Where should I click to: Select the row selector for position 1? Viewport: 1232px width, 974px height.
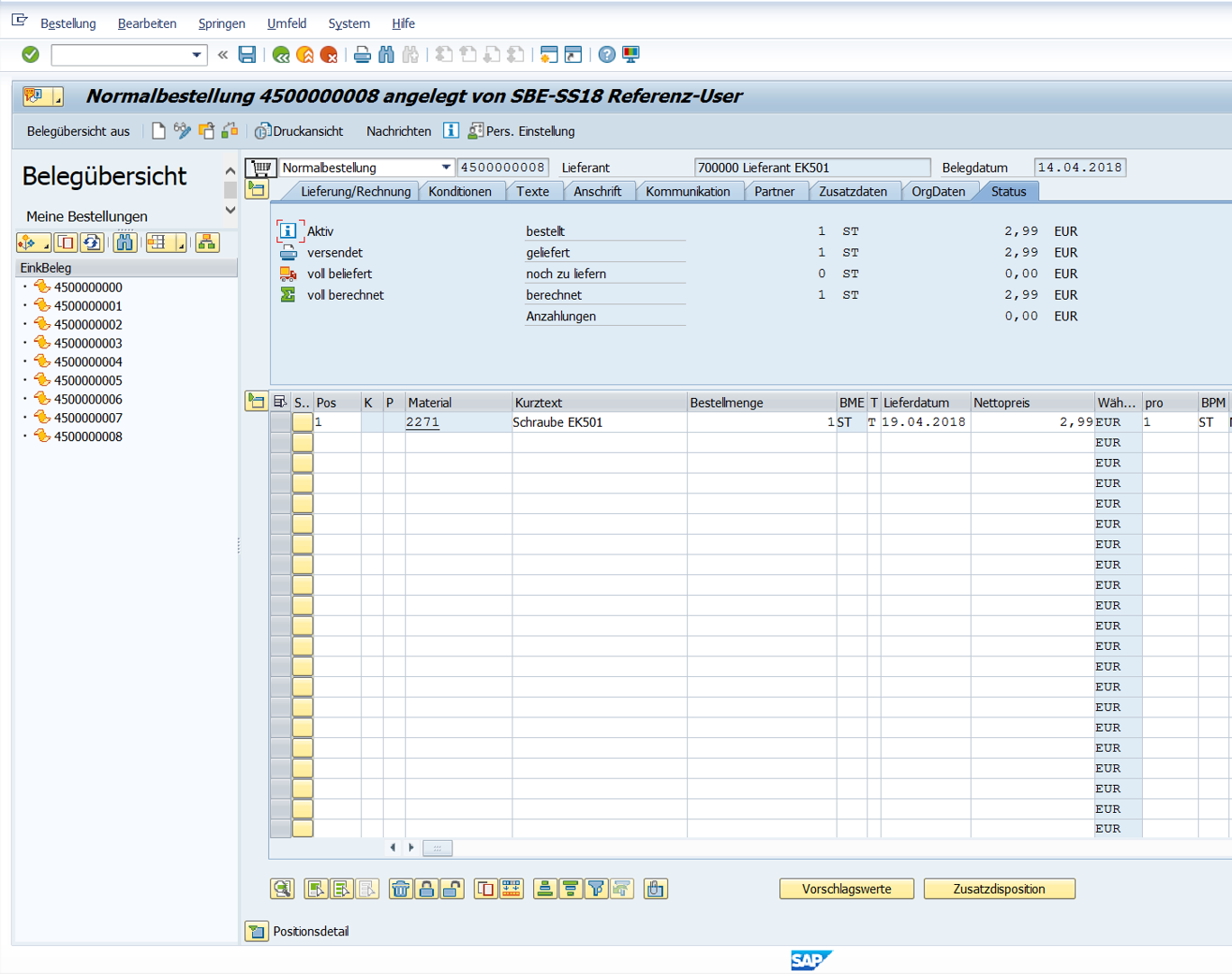(x=281, y=422)
